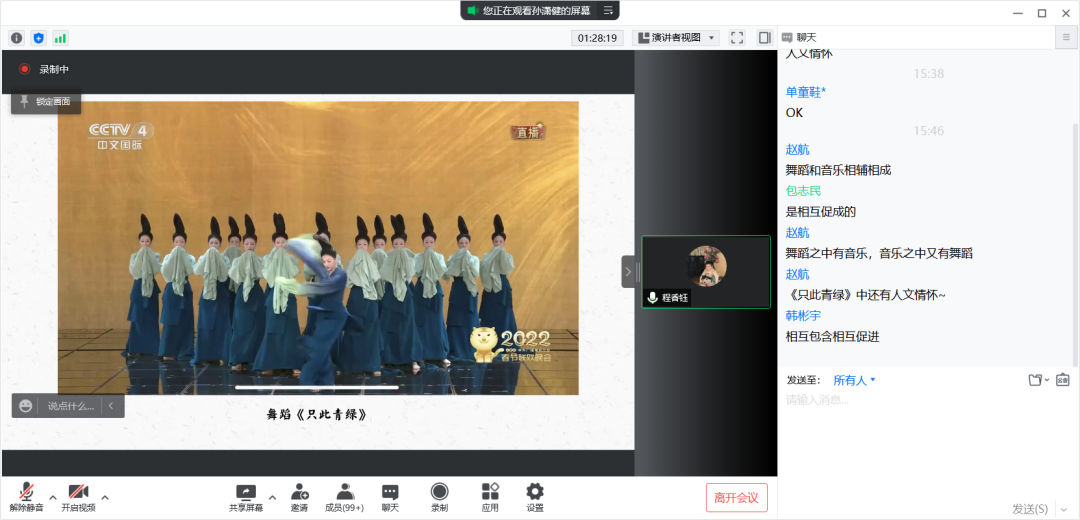Choose recipient in 所有人 dropdown
The width and height of the screenshot is (1080, 520).
pyautogui.click(x=854, y=379)
